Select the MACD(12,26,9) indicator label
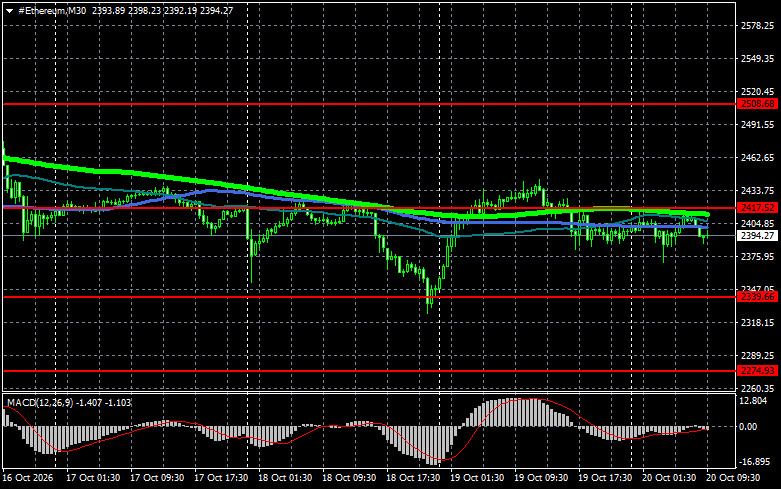The width and height of the screenshot is (781, 489). click(x=40, y=402)
